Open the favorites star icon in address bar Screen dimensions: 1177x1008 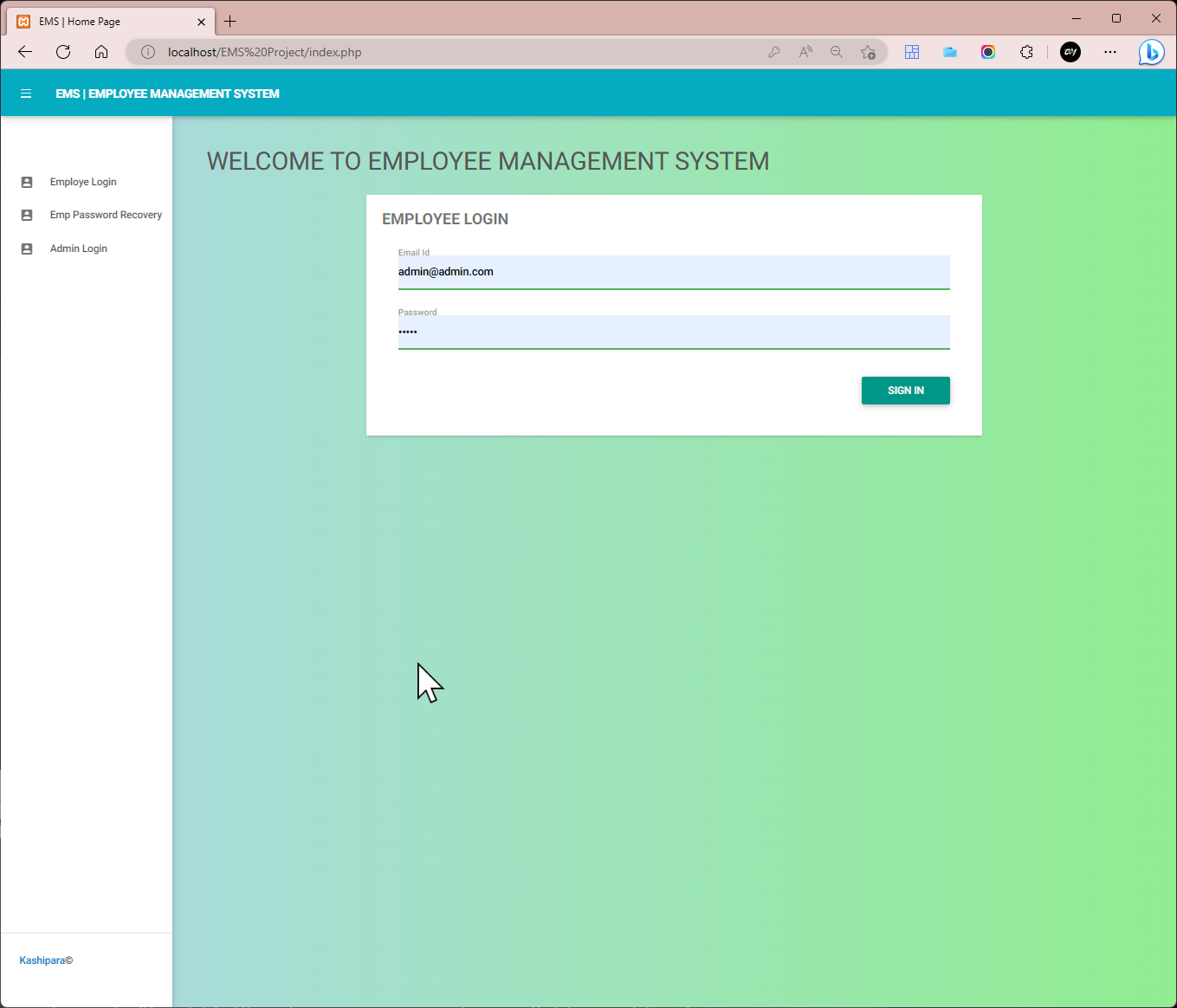pyautogui.click(x=868, y=52)
